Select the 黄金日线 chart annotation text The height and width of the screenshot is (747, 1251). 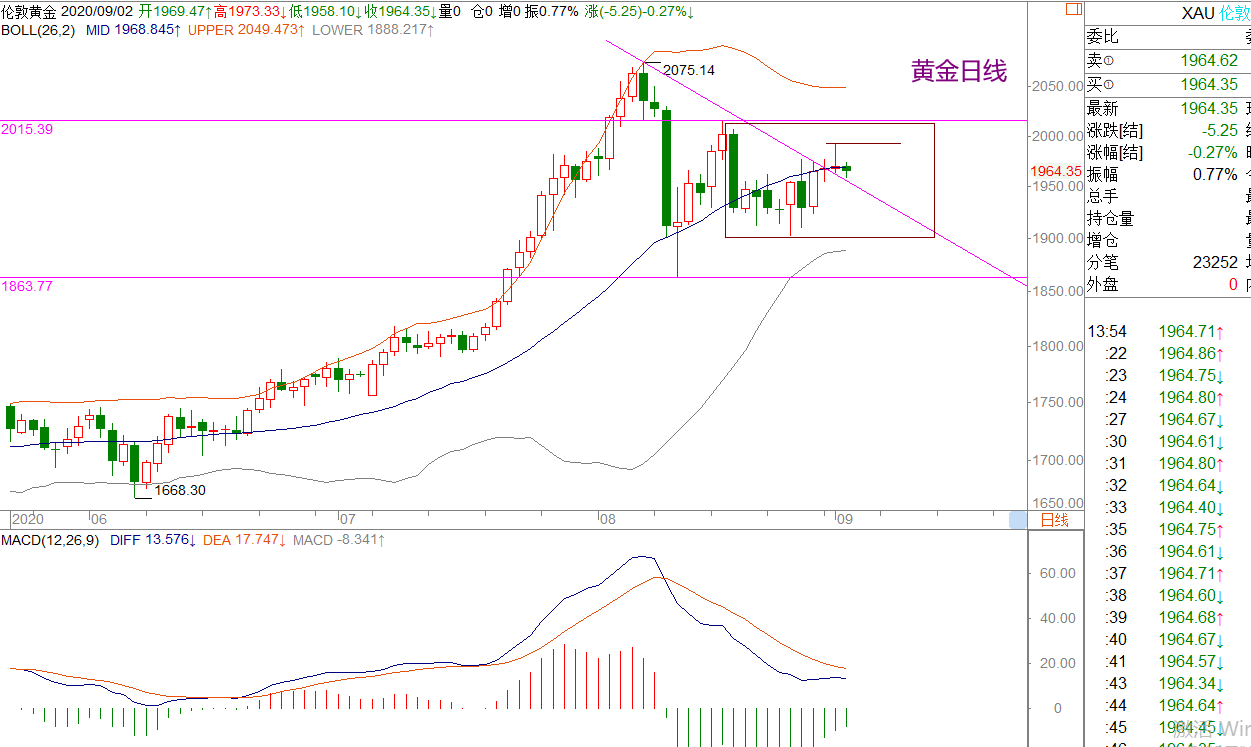[x=959, y=71]
